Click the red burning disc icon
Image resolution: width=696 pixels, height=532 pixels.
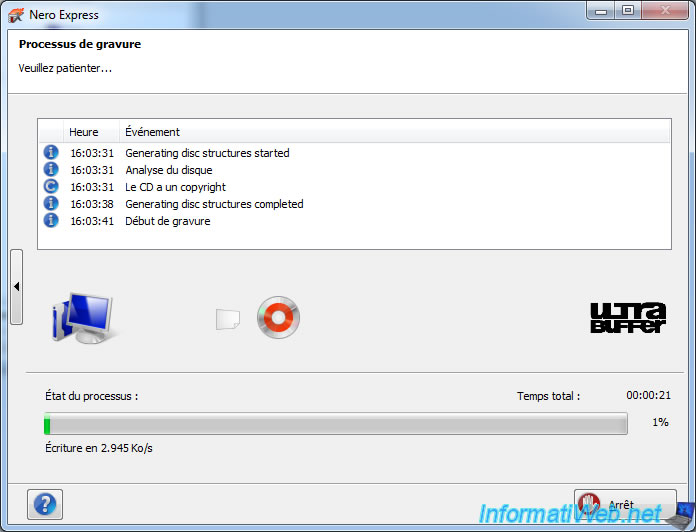pyautogui.click(x=278, y=317)
